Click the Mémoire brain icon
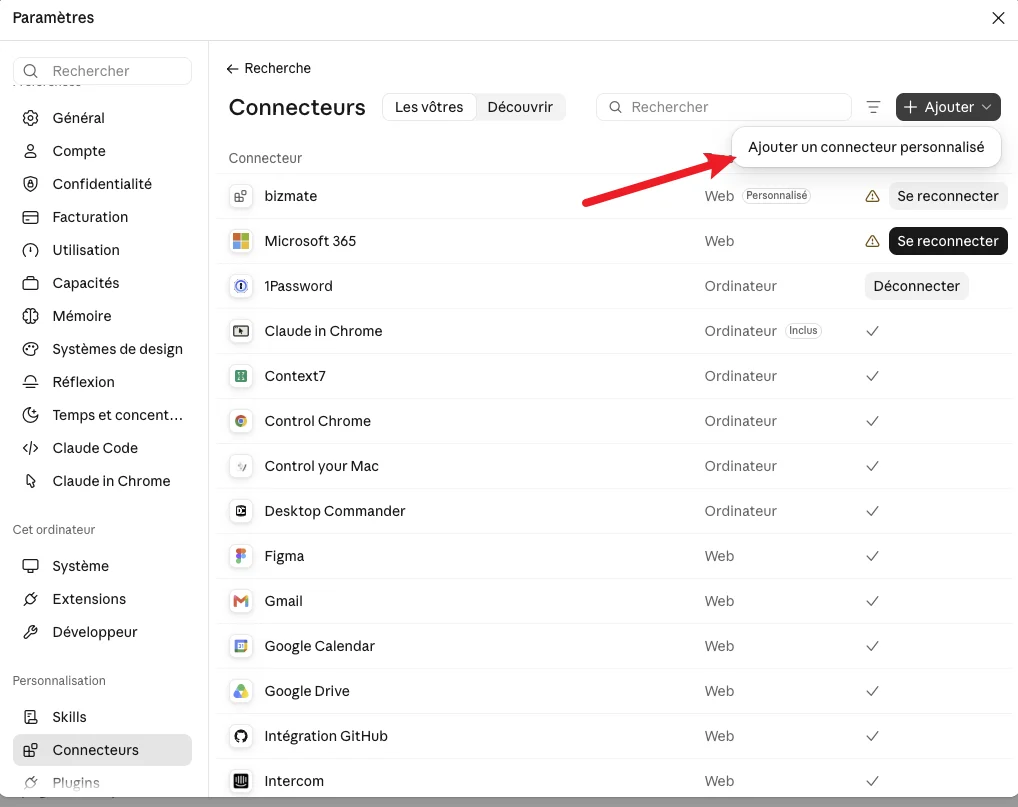 point(31,316)
